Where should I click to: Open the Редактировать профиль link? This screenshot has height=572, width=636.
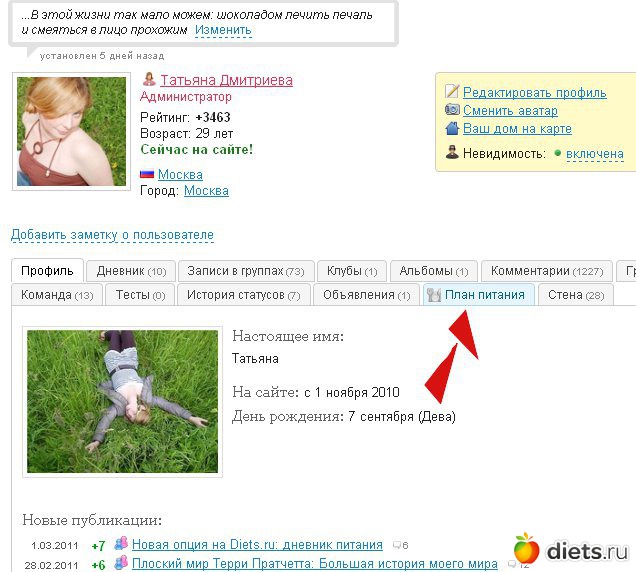[535, 92]
